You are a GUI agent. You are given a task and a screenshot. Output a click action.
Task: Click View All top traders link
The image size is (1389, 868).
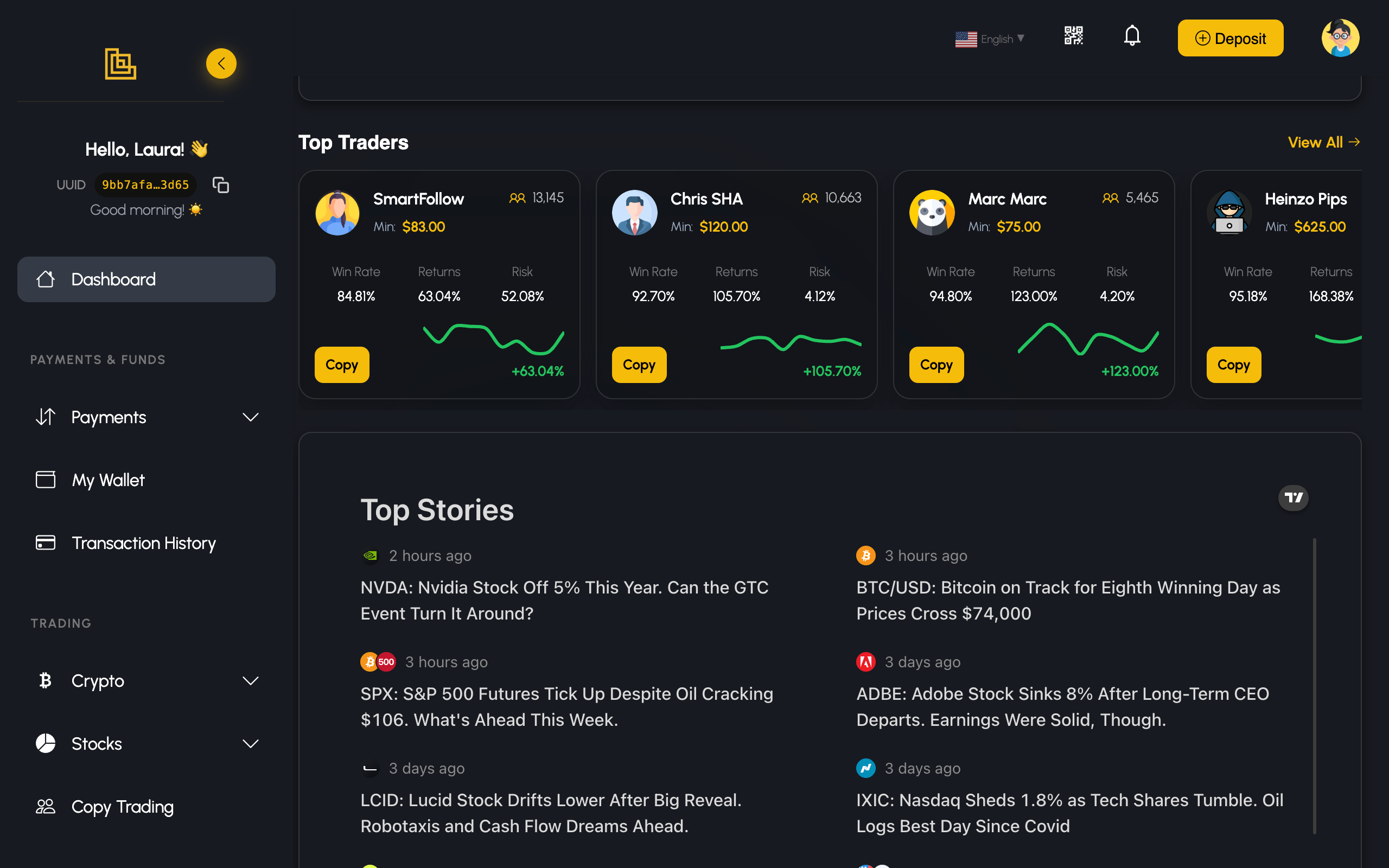pyautogui.click(x=1323, y=142)
